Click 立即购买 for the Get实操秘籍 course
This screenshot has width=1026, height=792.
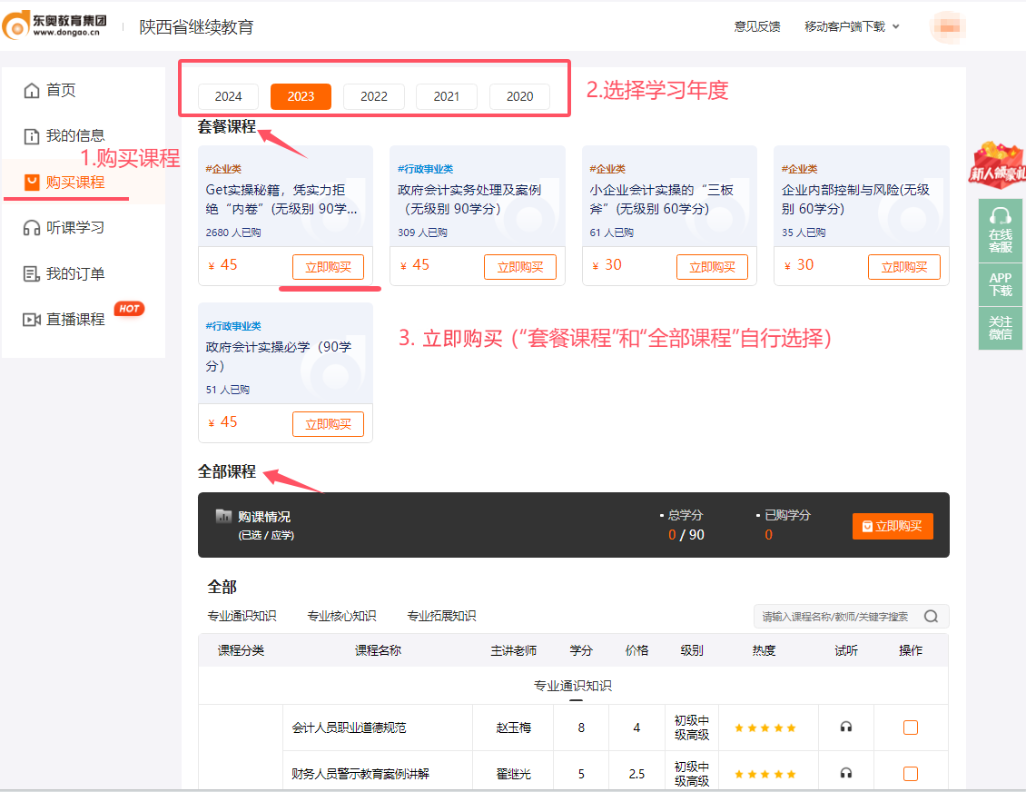(329, 266)
